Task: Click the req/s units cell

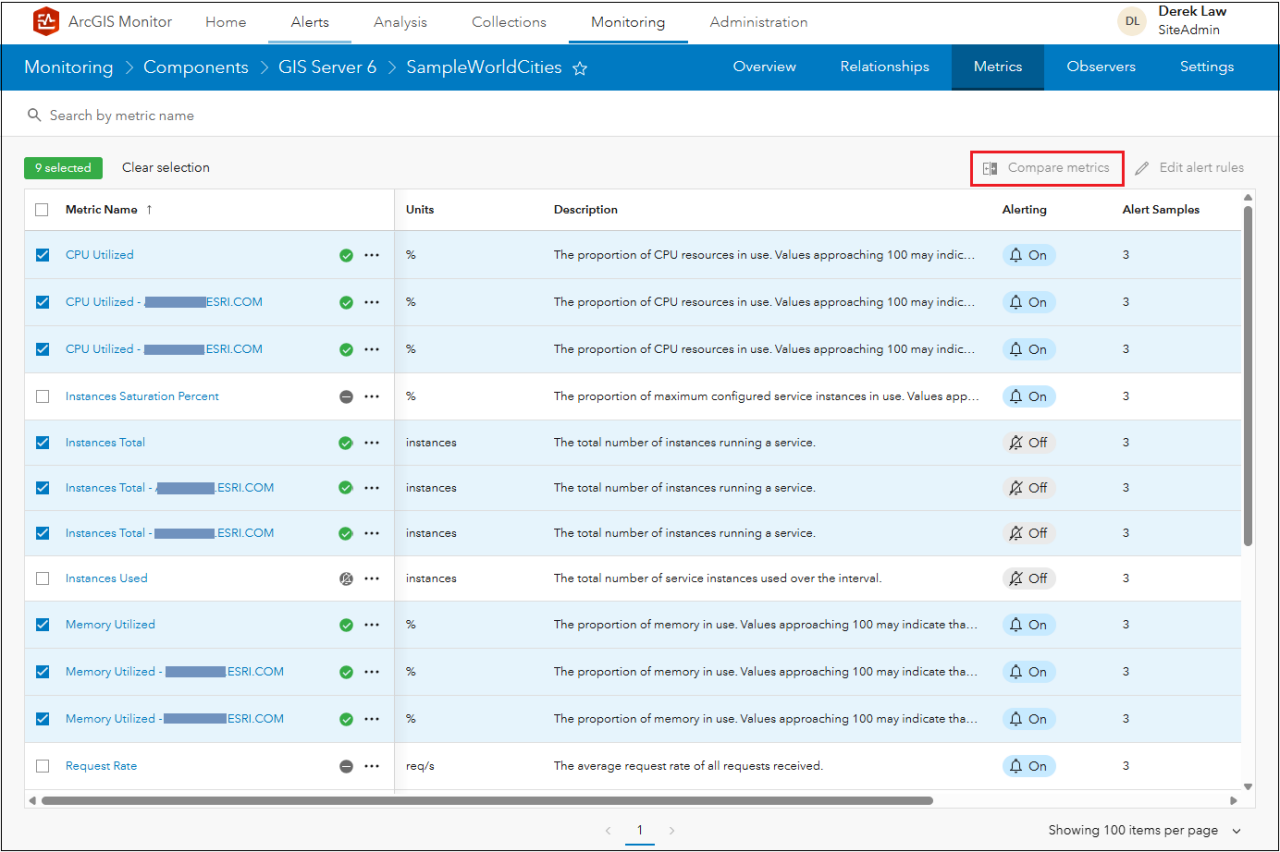Action: coord(419,766)
